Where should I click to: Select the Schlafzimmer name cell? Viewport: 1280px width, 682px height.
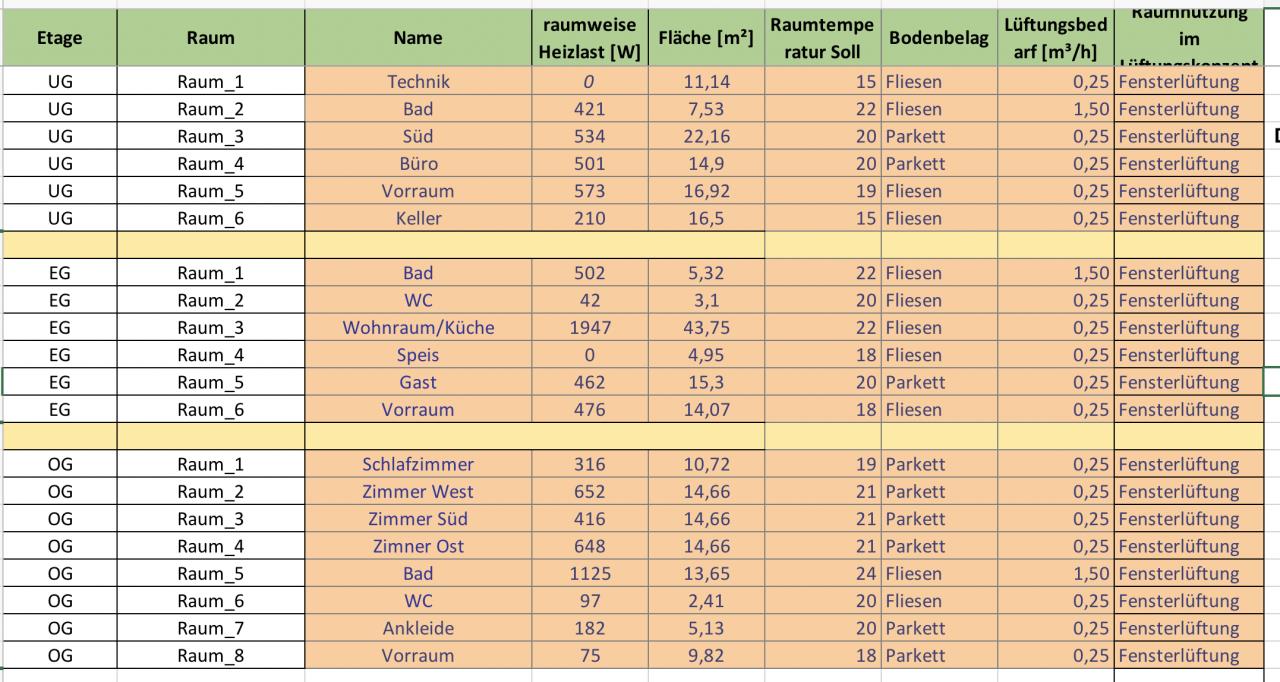(x=418, y=464)
